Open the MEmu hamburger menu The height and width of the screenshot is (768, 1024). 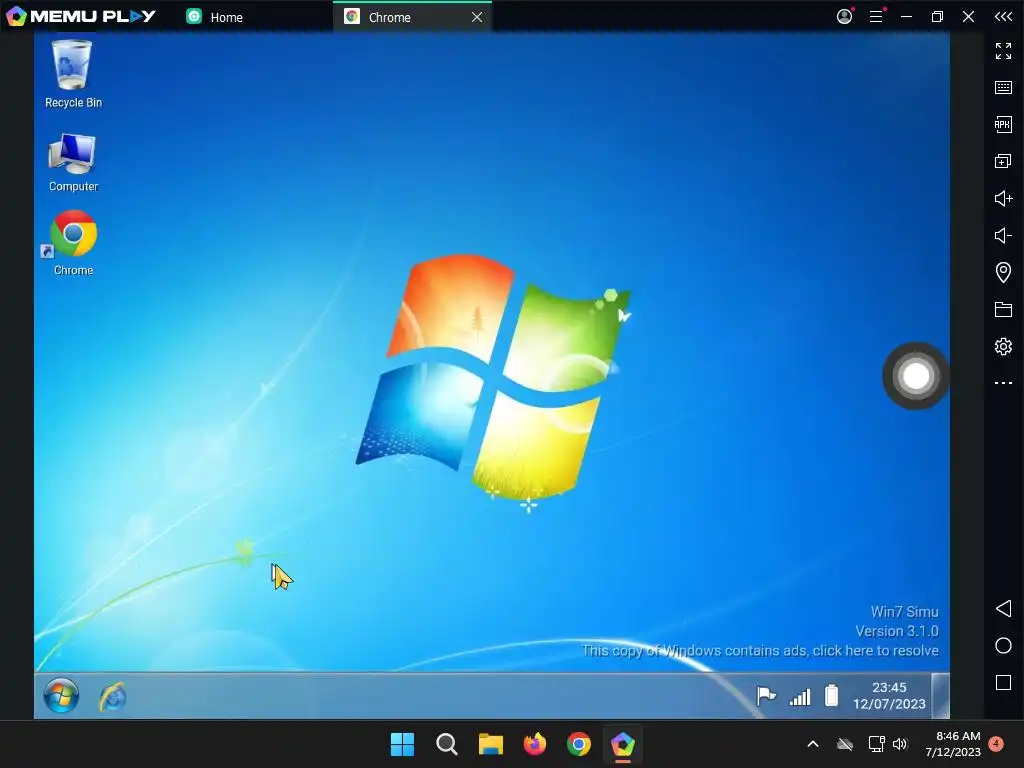point(876,16)
